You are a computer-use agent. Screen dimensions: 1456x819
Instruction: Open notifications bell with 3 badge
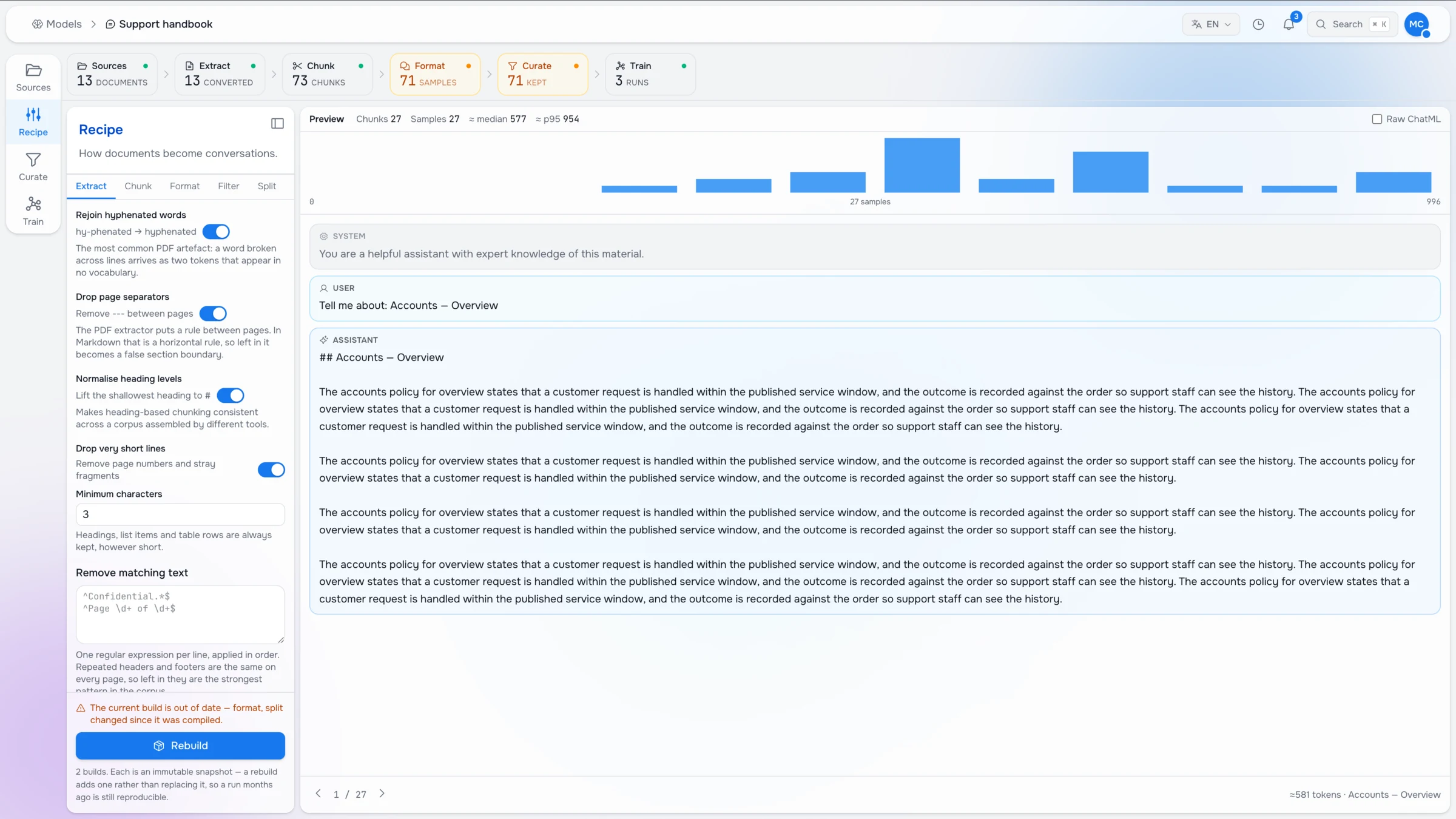tap(1289, 24)
